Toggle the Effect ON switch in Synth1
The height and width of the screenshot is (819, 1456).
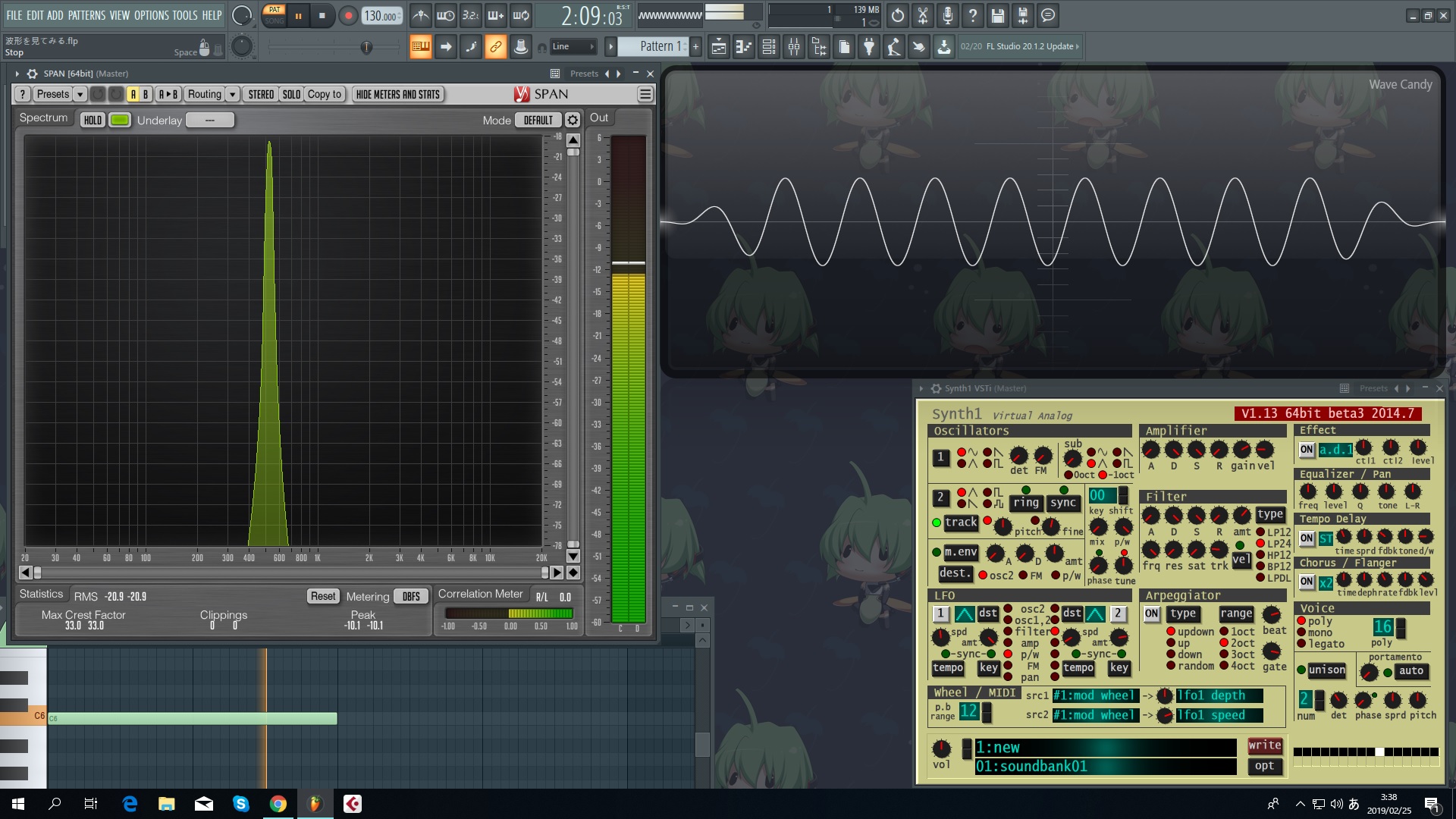(x=1307, y=450)
